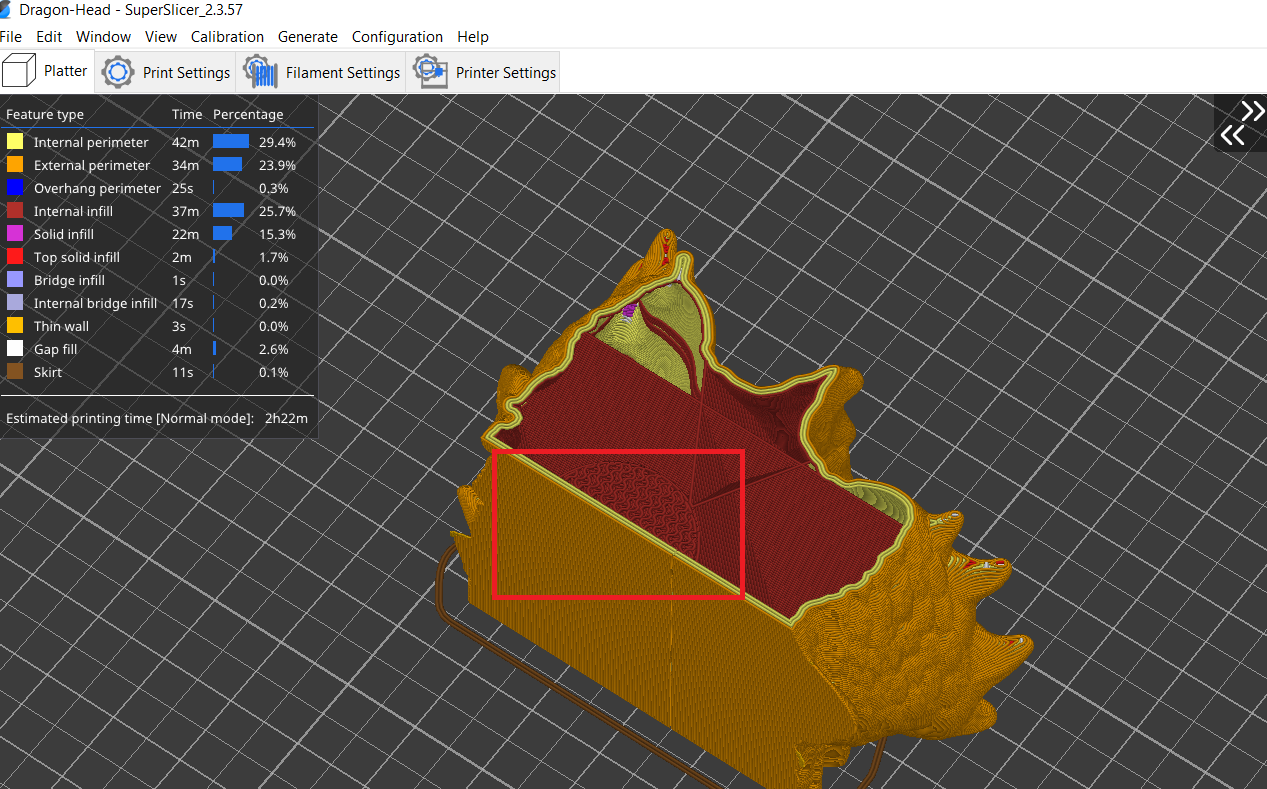This screenshot has width=1267, height=789.
Task: Click the Bridge infill label
Action: pos(69,281)
